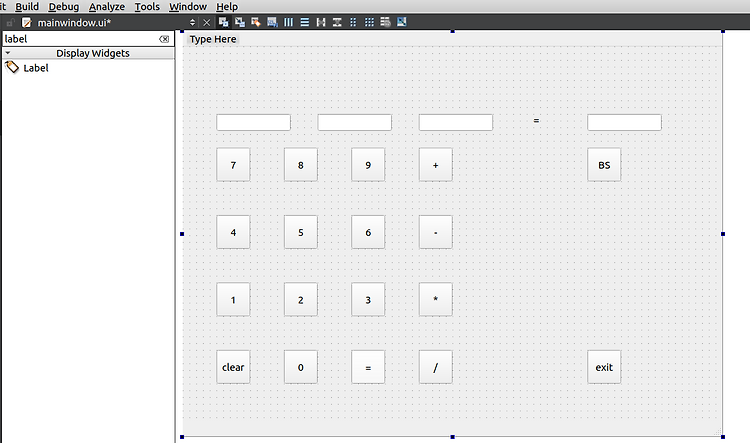This screenshot has height=443, width=750.
Task: Apply Lay Out Vertically
Action: pyautogui.click(x=305, y=22)
